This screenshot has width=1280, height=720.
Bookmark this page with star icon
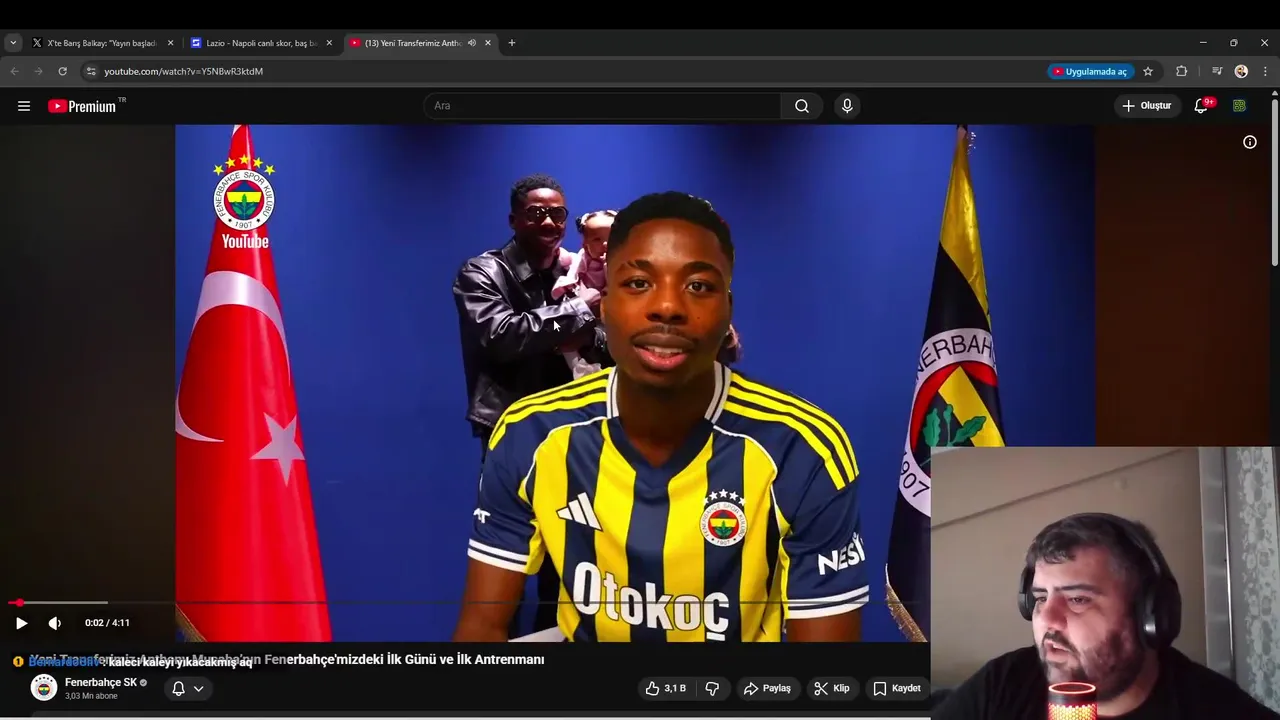click(x=1148, y=71)
